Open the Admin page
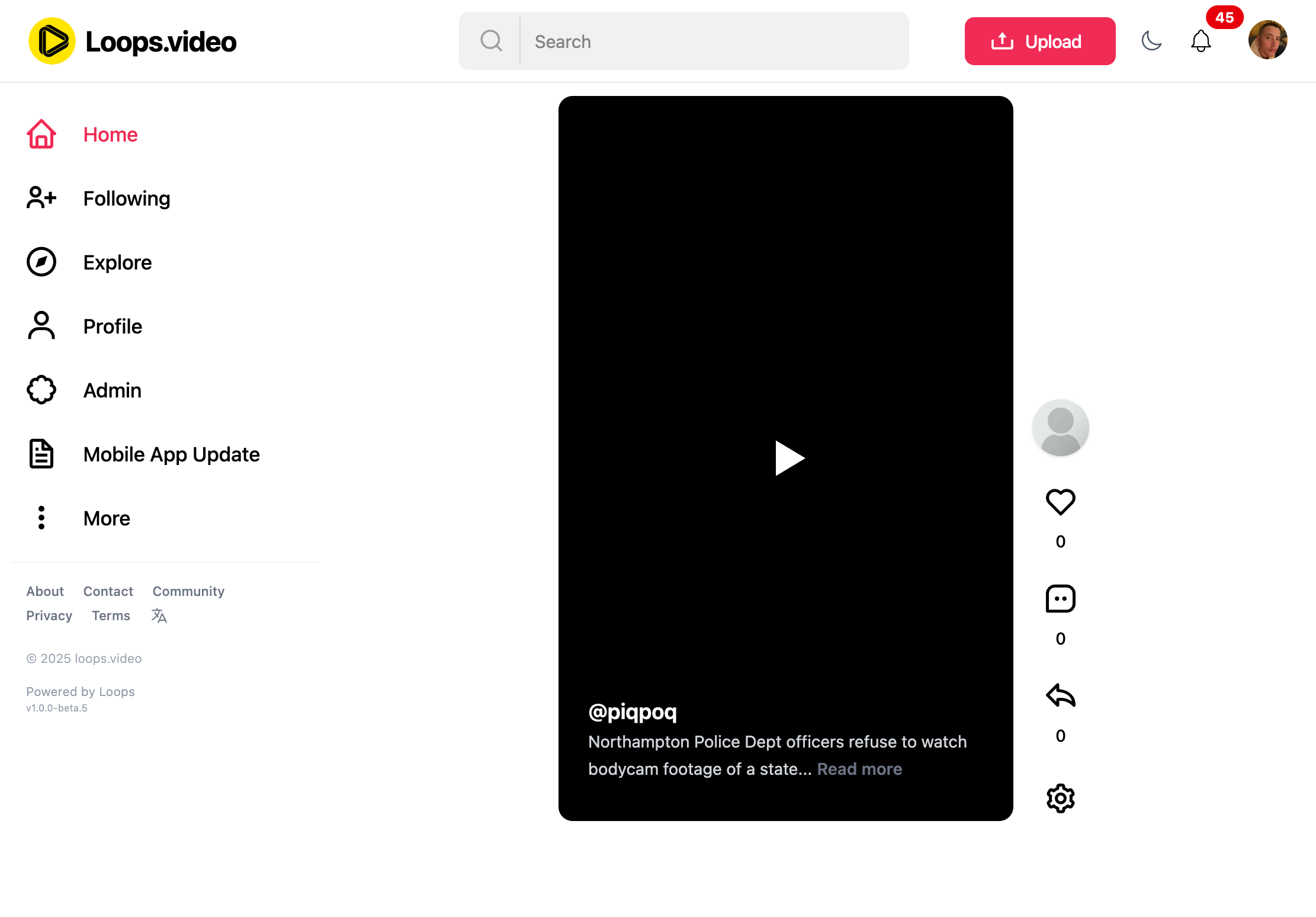This screenshot has height=917, width=1316. 112,390
